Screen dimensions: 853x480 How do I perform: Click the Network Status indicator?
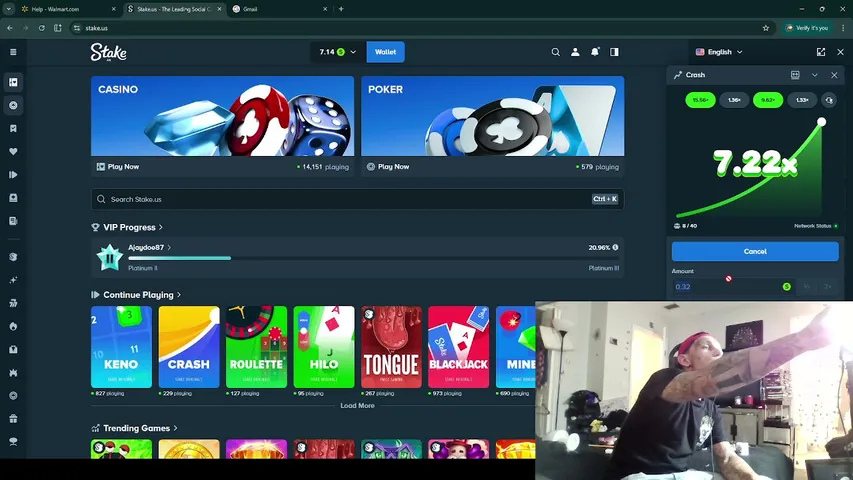[816, 226]
